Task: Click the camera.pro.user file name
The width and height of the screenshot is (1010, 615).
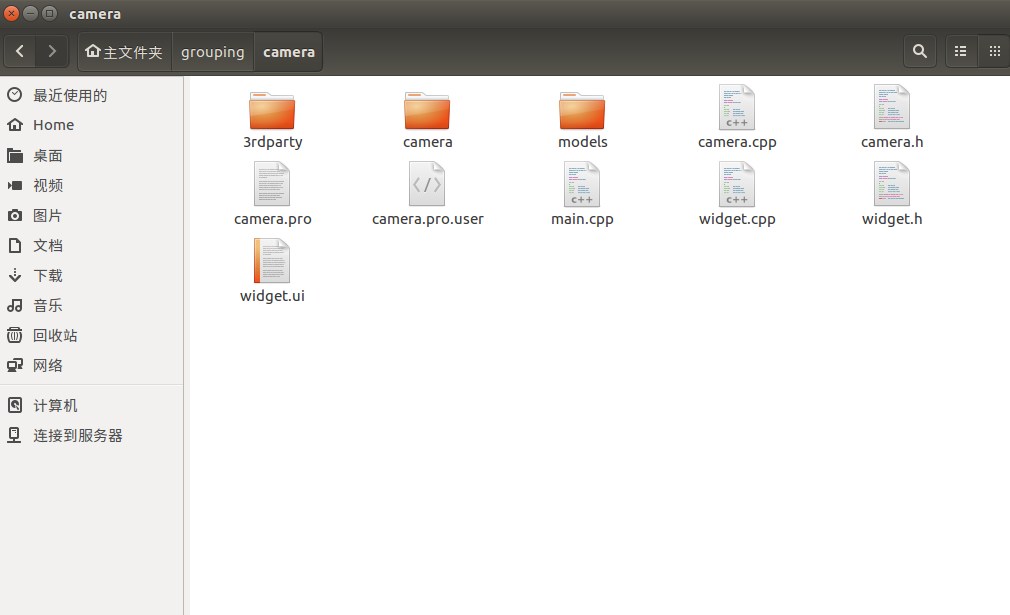Action: [428, 219]
